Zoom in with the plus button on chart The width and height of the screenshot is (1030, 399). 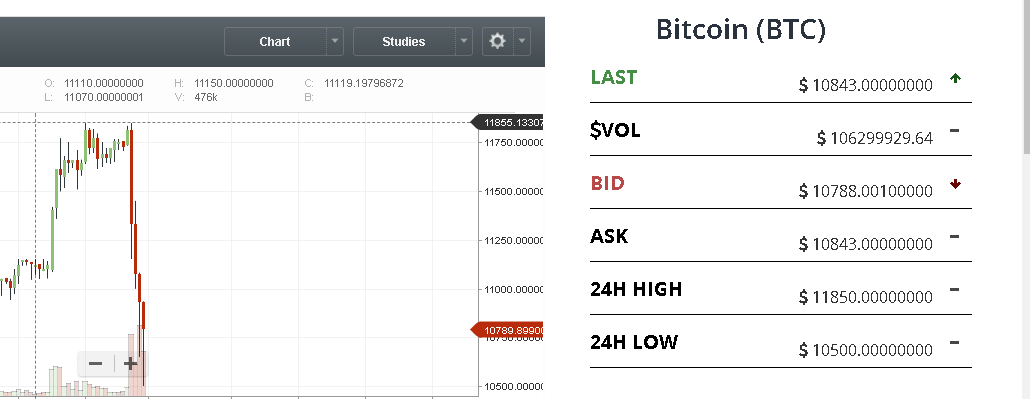130,364
